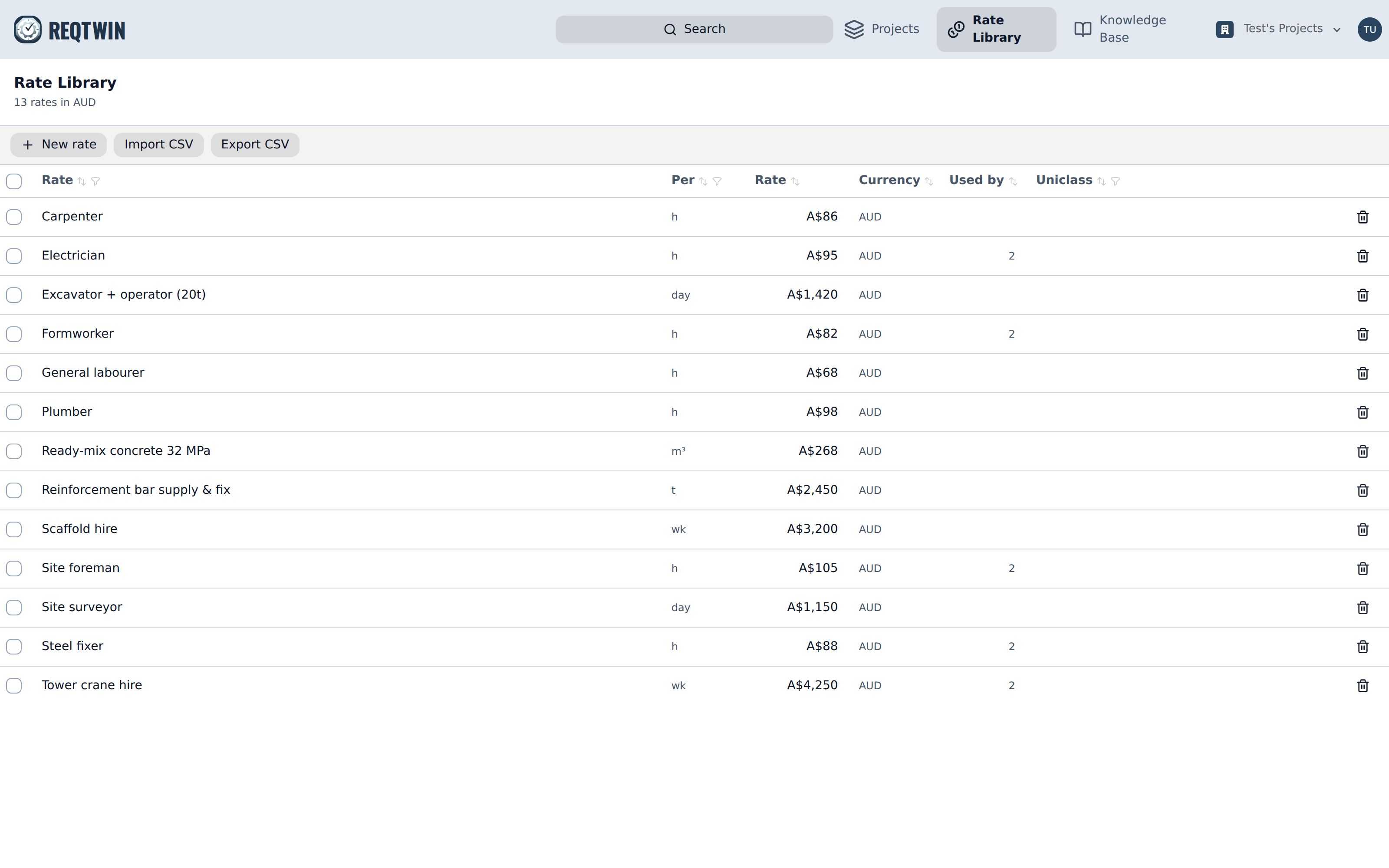Sort by Currency column
The image size is (1389, 868).
pyautogui.click(x=929, y=181)
